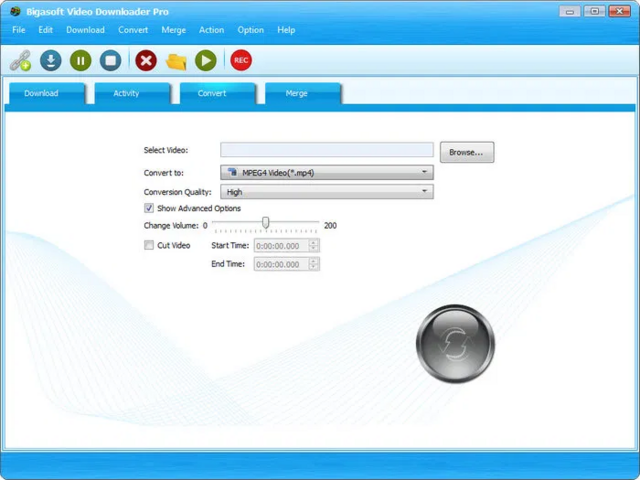Open the Action menu
The width and height of the screenshot is (640, 480).
coord(211,30)
